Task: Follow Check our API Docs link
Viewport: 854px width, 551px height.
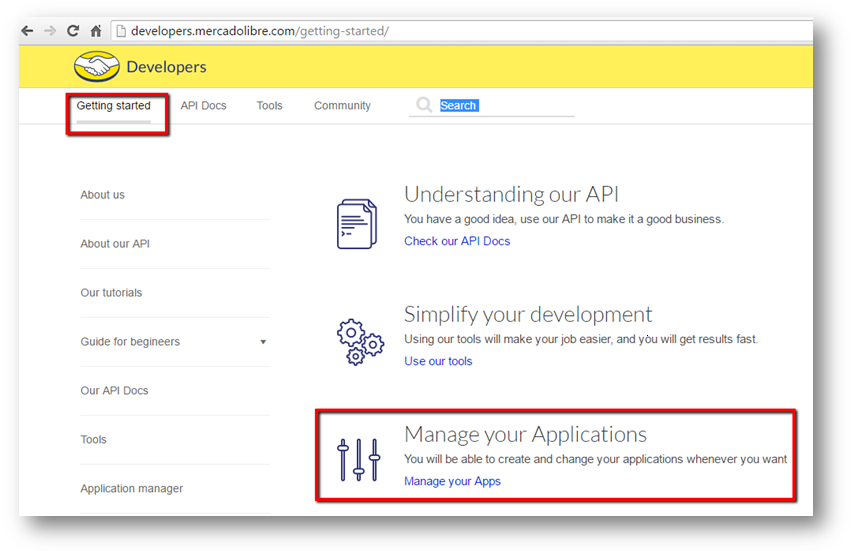Action: pyautogui.click(x=457, y=241)
